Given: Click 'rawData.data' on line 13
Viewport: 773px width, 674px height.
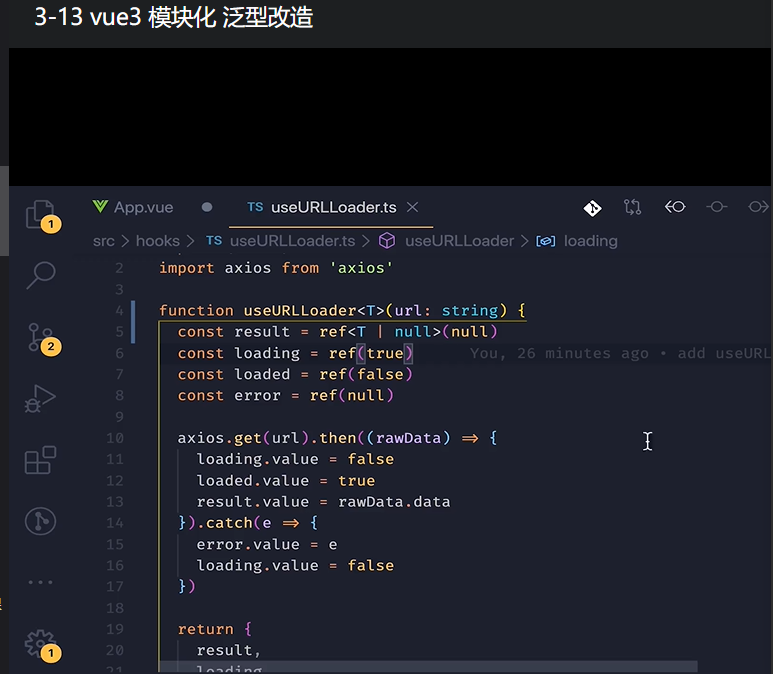Looking at the screenshot, I should [394, 502].
